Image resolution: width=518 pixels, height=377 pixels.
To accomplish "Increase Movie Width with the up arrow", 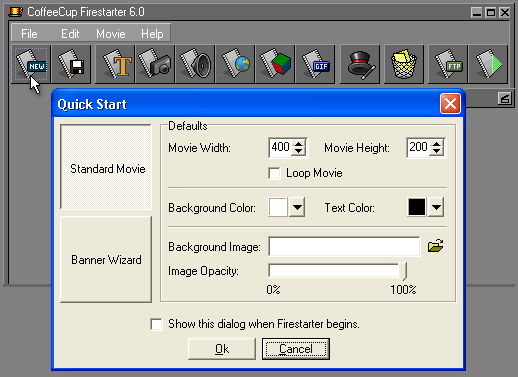I will coord(298,144).
